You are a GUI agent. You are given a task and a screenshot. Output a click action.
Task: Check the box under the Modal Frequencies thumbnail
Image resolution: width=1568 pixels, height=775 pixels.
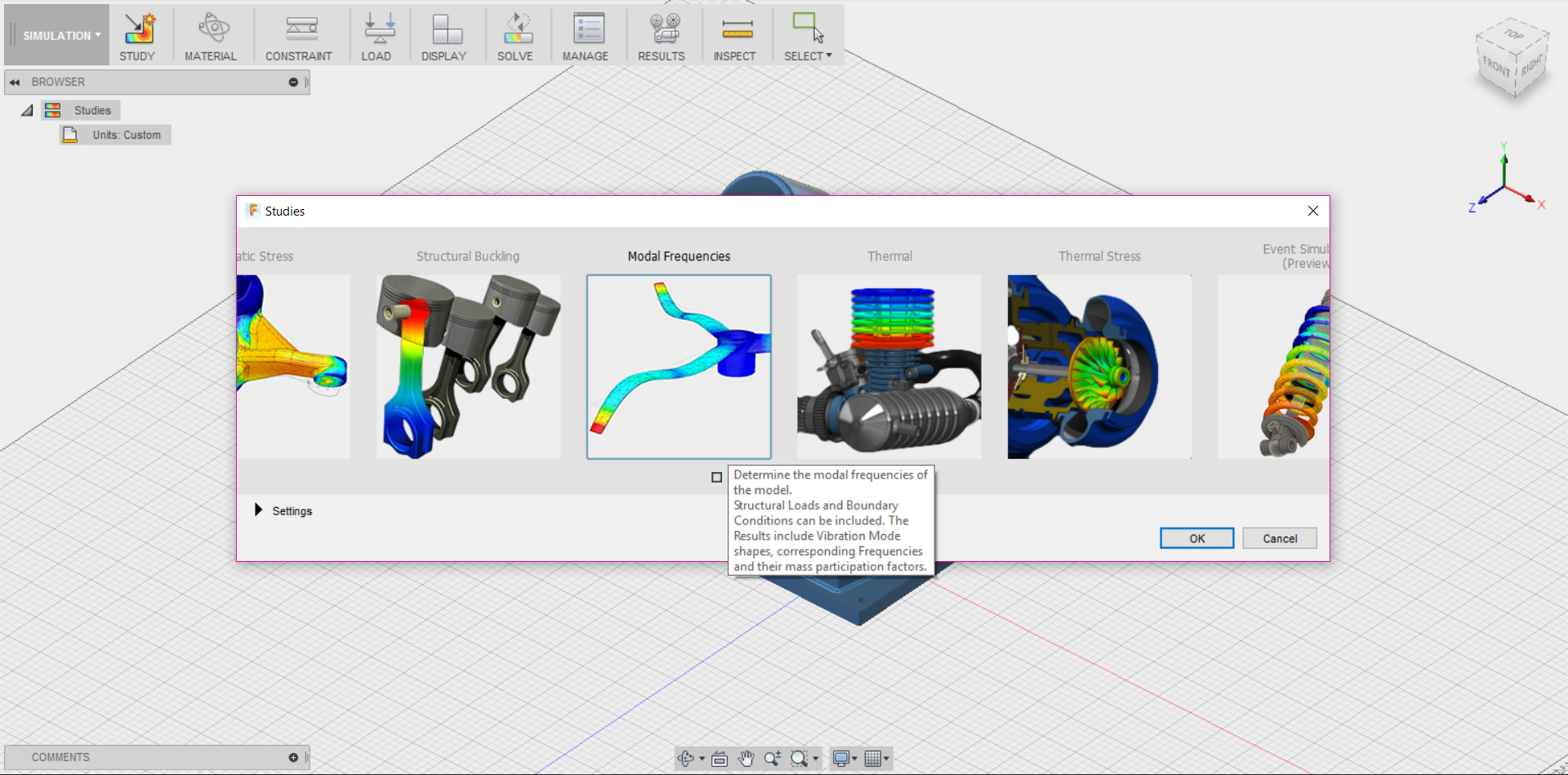click(716, 478)
